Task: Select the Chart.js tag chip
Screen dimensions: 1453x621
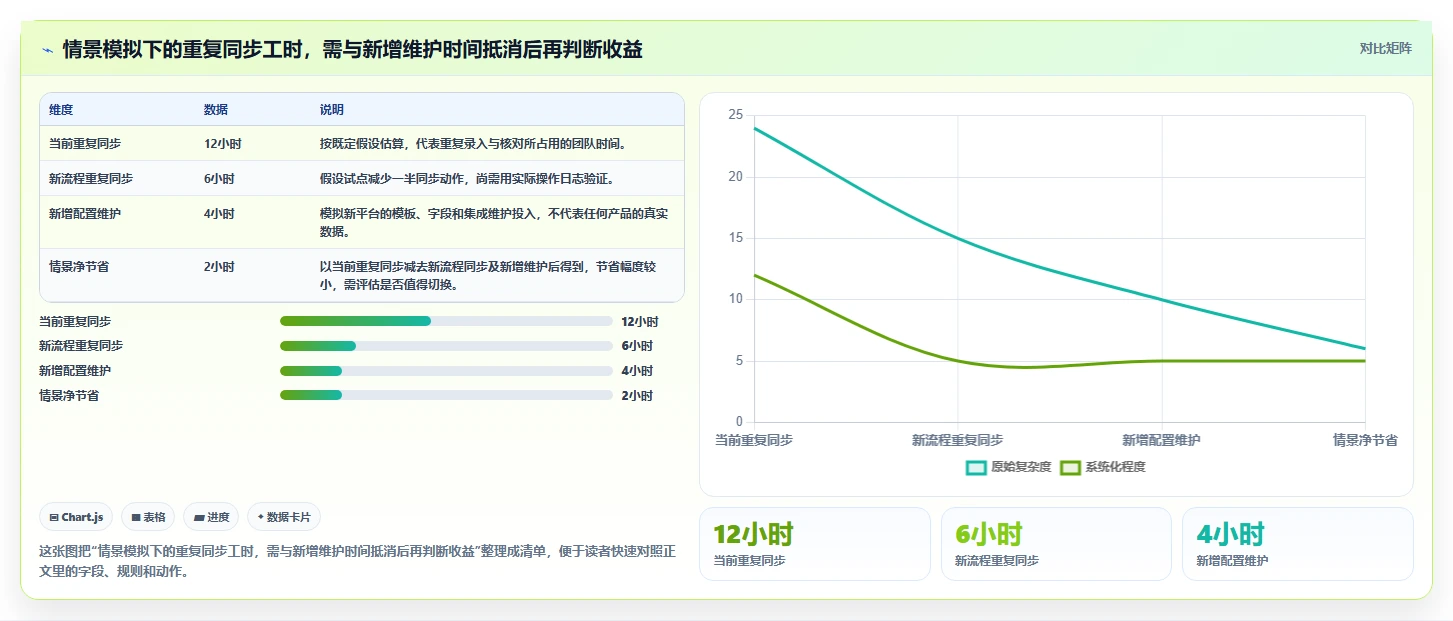Action: click(x=77, y=517)
